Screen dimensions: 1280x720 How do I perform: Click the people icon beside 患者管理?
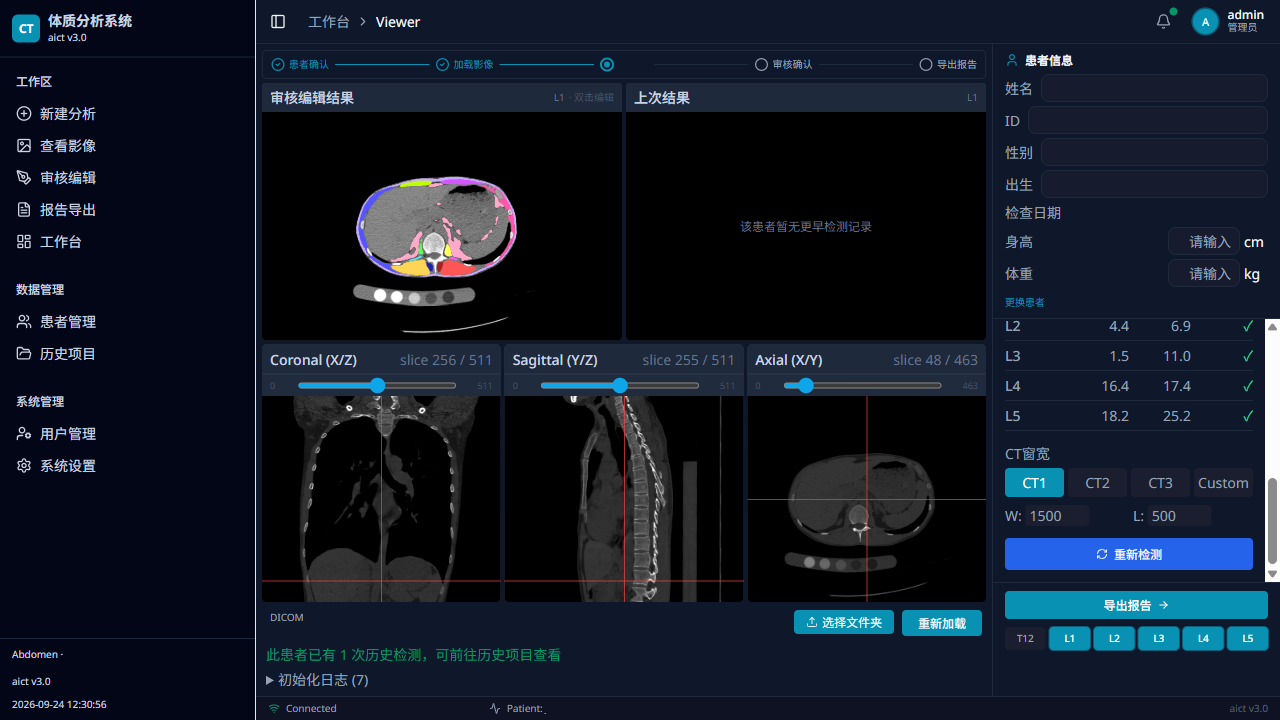point(24,322)
